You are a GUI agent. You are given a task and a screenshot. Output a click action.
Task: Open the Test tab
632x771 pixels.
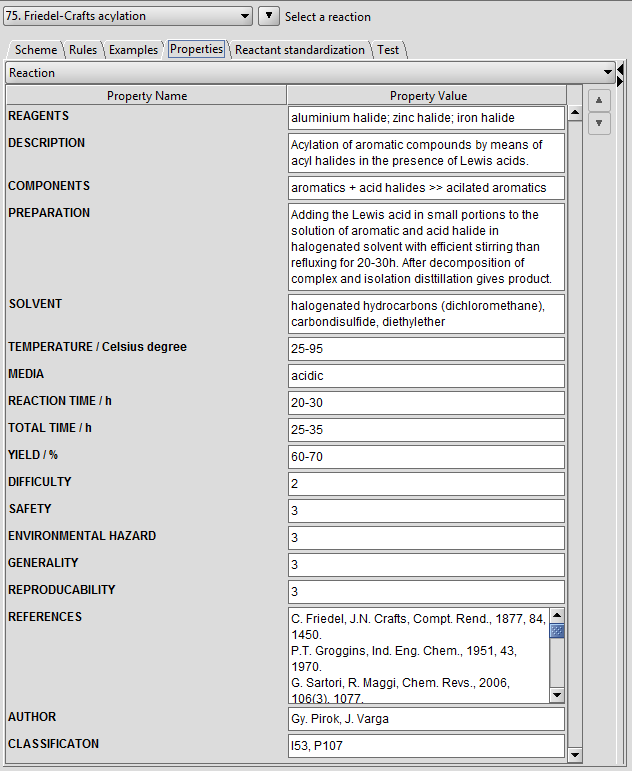[388, 50]
